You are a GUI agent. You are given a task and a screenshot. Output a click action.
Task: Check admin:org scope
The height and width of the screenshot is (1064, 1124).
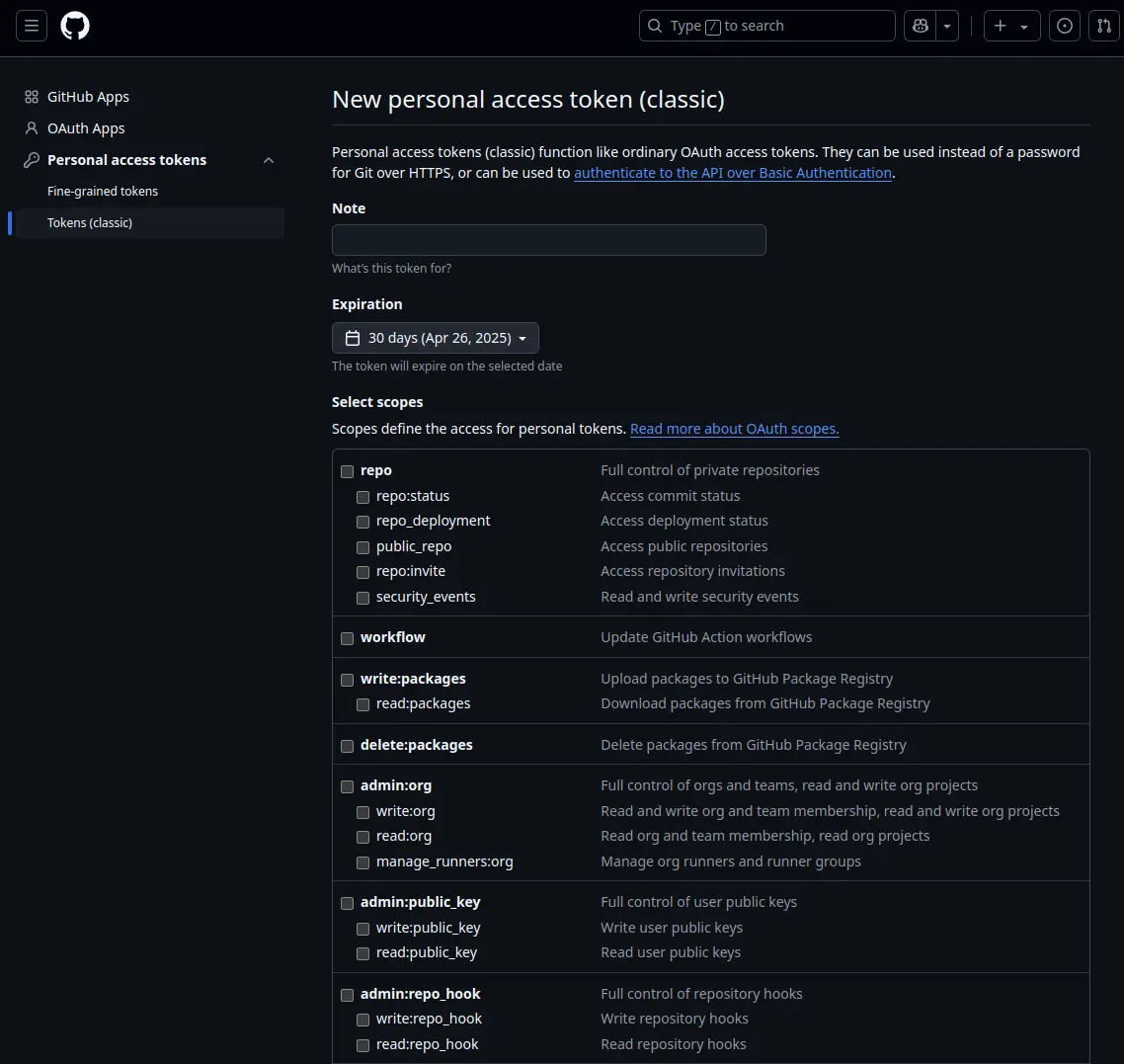click(348, 786)
